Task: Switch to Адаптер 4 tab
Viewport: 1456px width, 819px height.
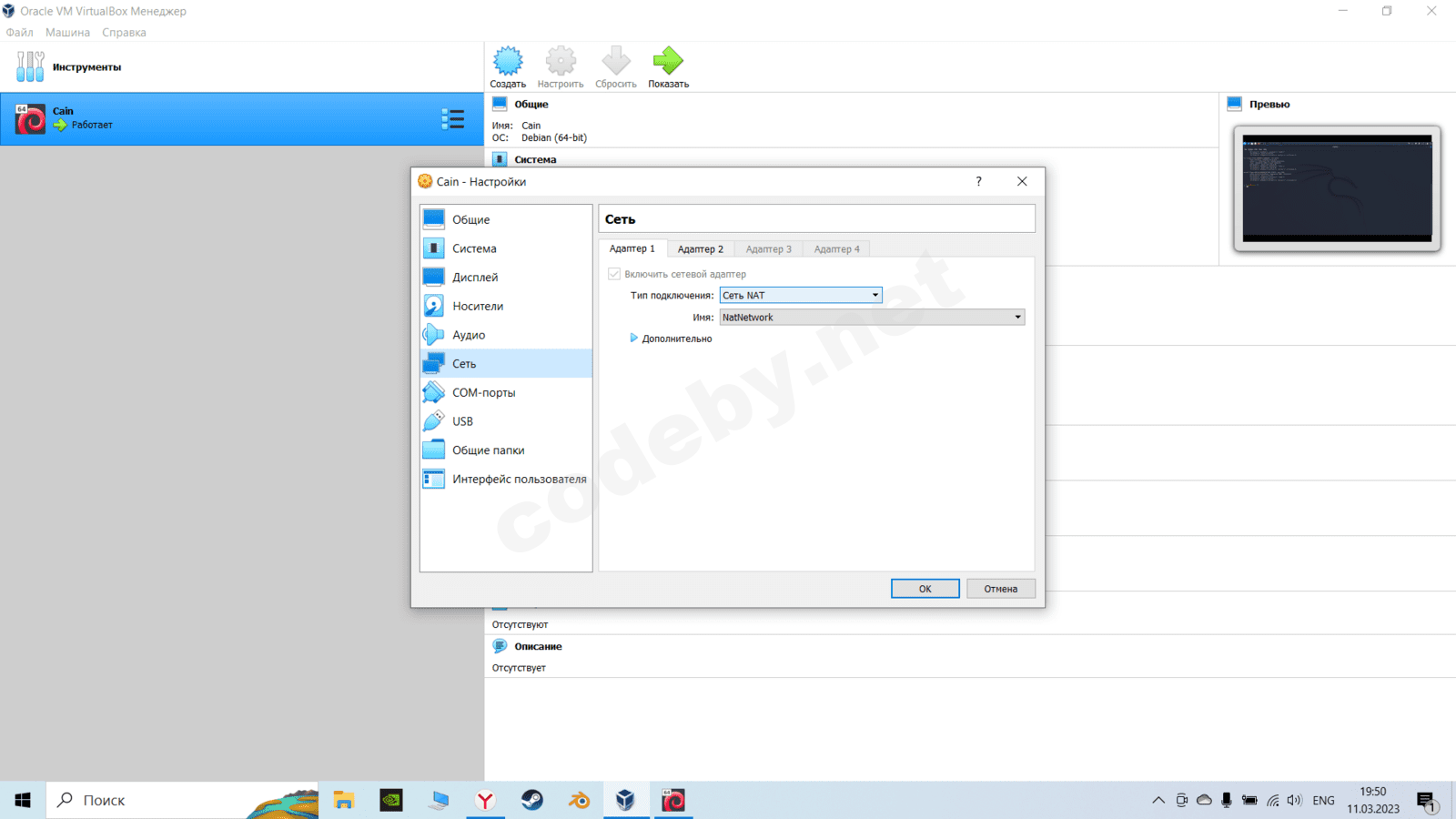Action: pos(837,249)
